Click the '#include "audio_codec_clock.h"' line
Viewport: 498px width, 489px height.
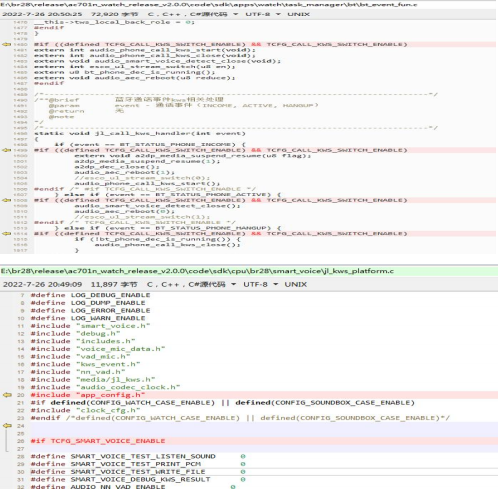tap(105, 387)
